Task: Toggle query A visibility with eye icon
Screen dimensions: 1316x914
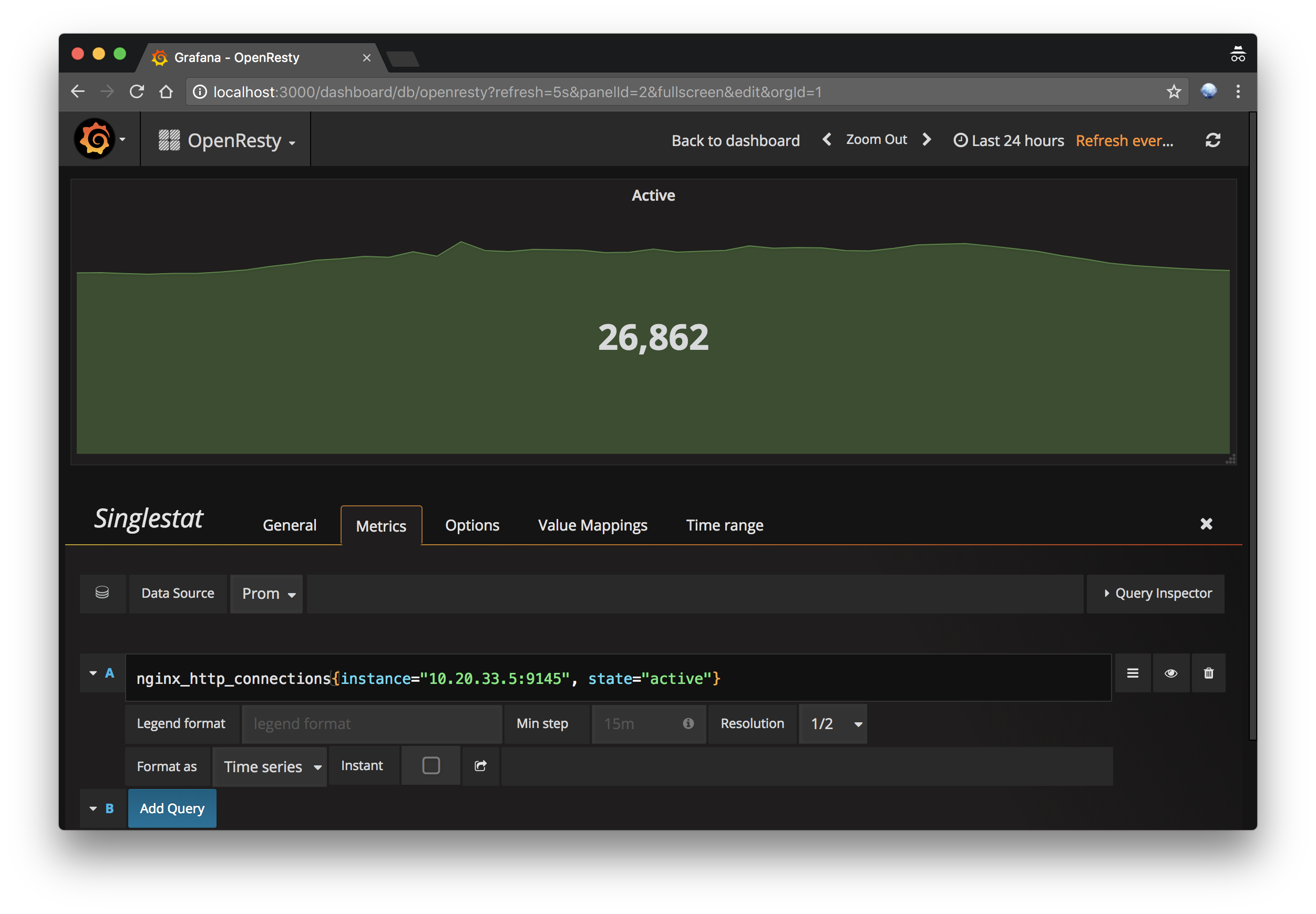Action: point(1171,673)
